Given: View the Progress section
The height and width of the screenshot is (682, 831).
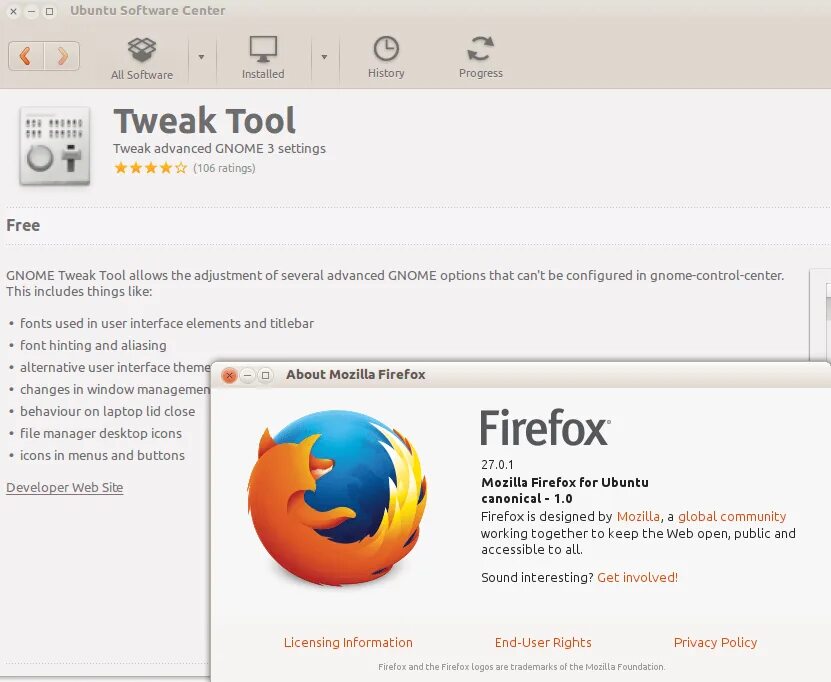Looking at the screenshot, I should point(481,58).
